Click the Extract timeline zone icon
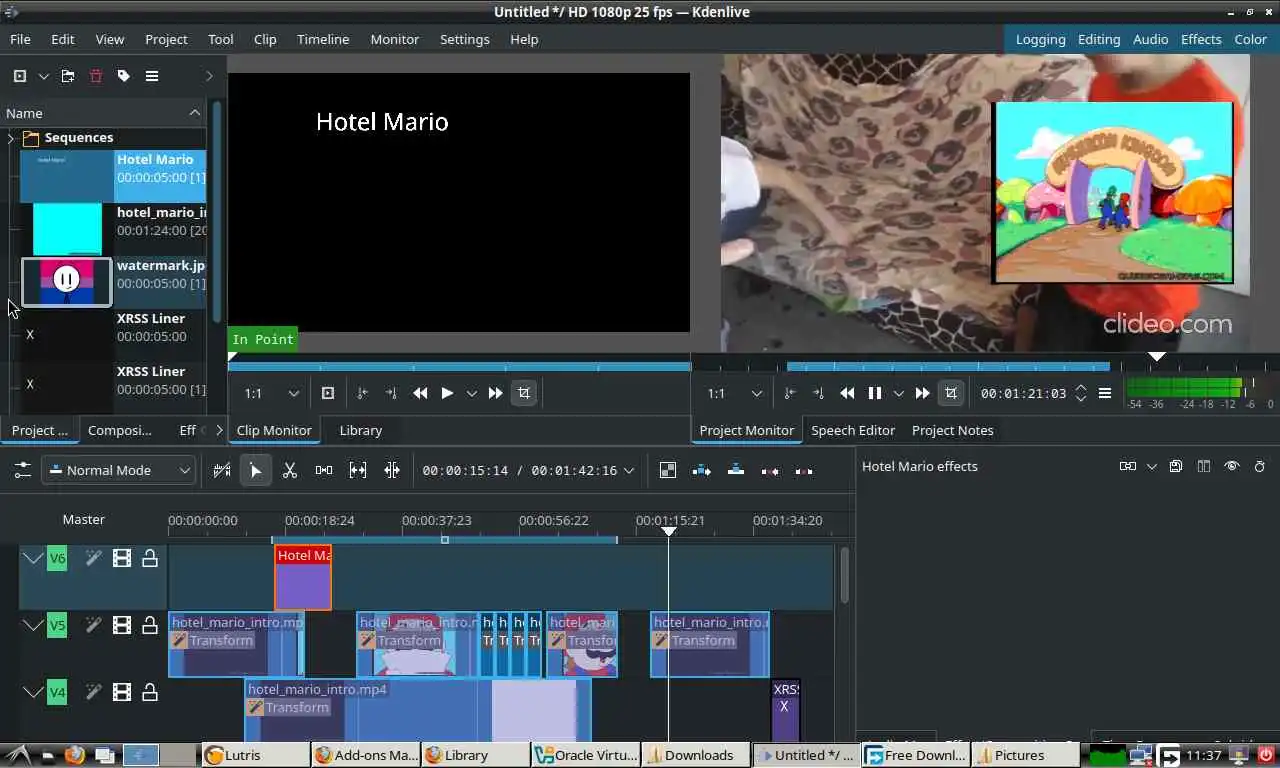The width and height of the screenshot is (1280, 768). click(x=770, y=470)
